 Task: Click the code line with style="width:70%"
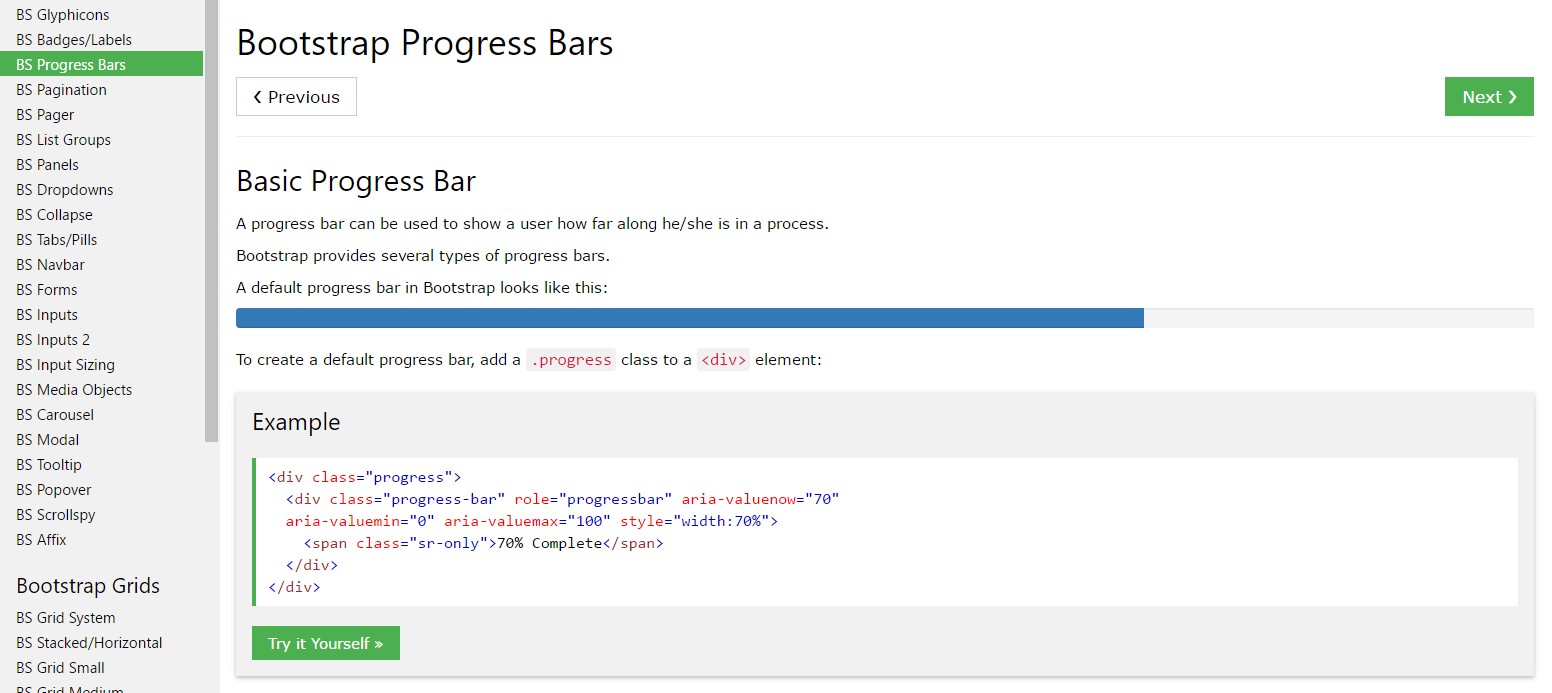531,521
